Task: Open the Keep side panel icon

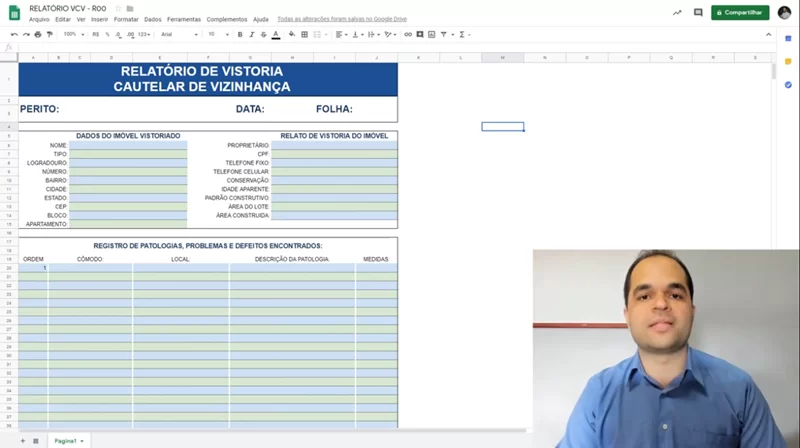Action: click(788, 62)
